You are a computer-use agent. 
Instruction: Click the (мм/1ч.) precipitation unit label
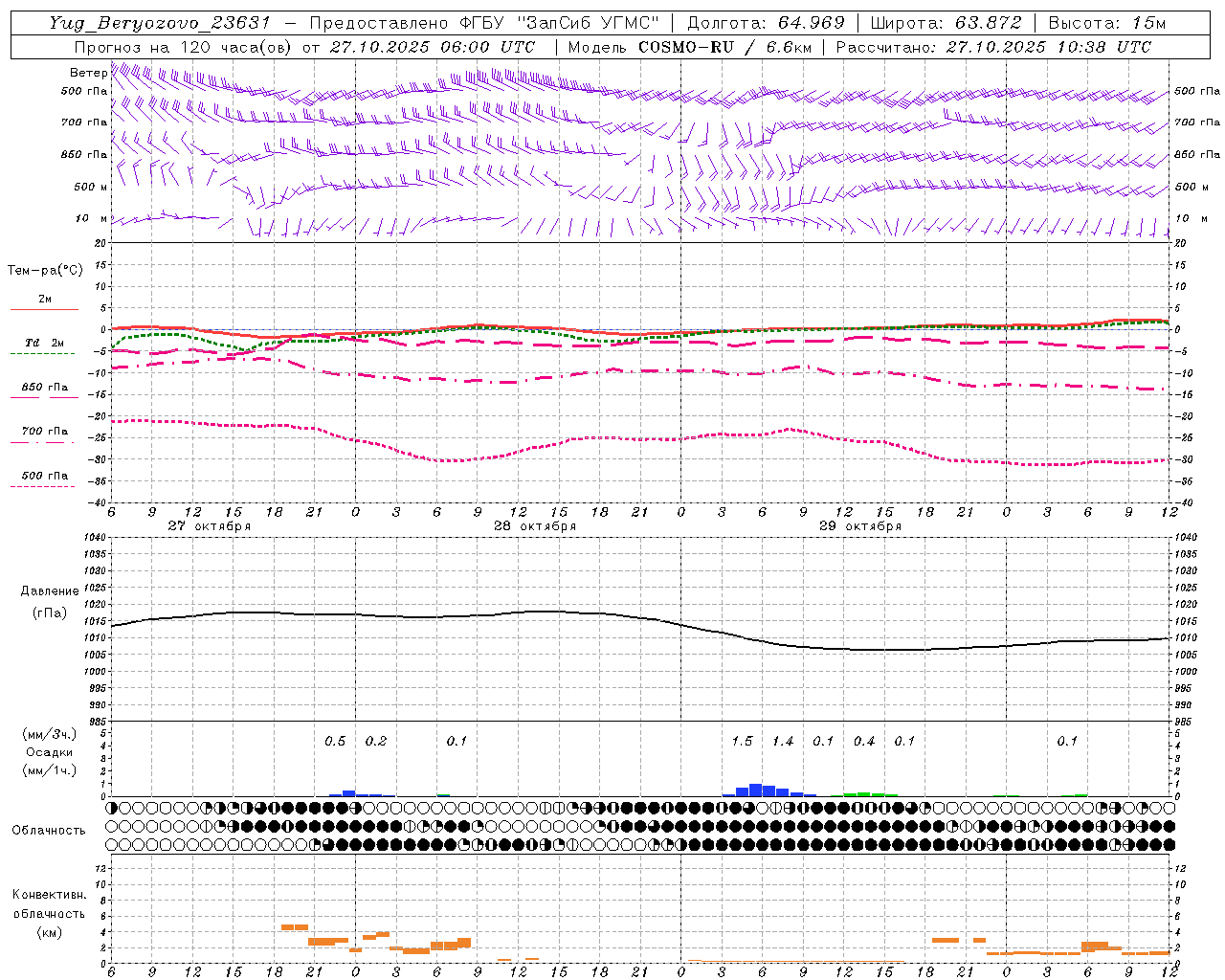[x=50, y=770]
